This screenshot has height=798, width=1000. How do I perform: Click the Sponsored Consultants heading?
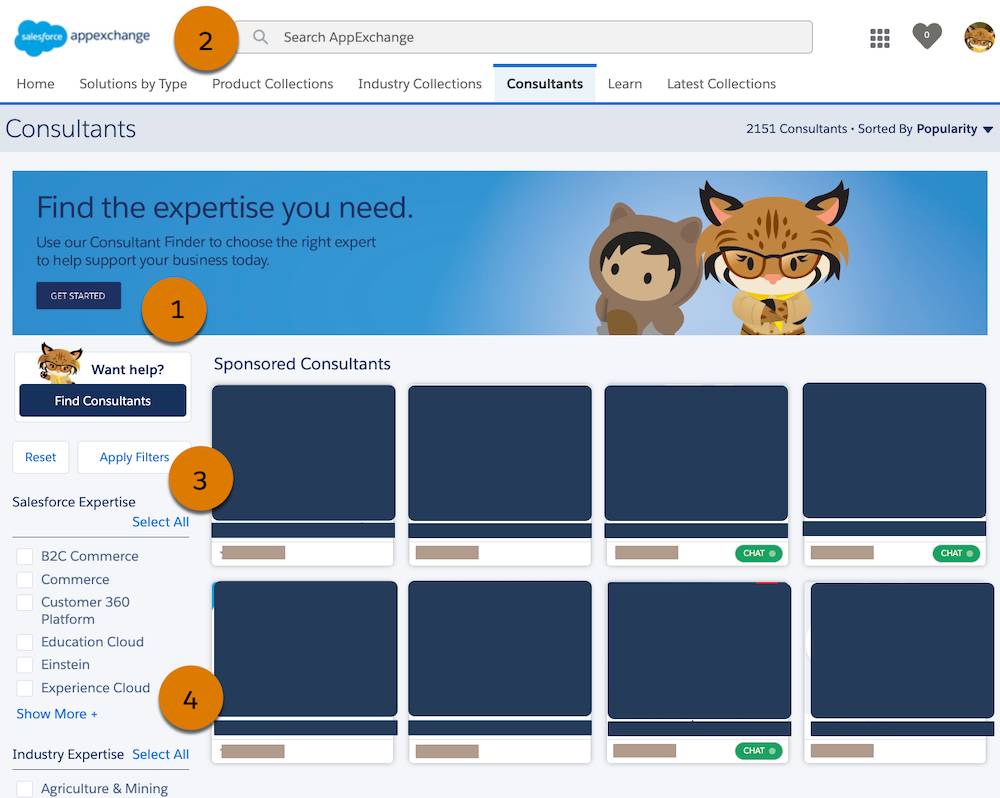[302, 364]
